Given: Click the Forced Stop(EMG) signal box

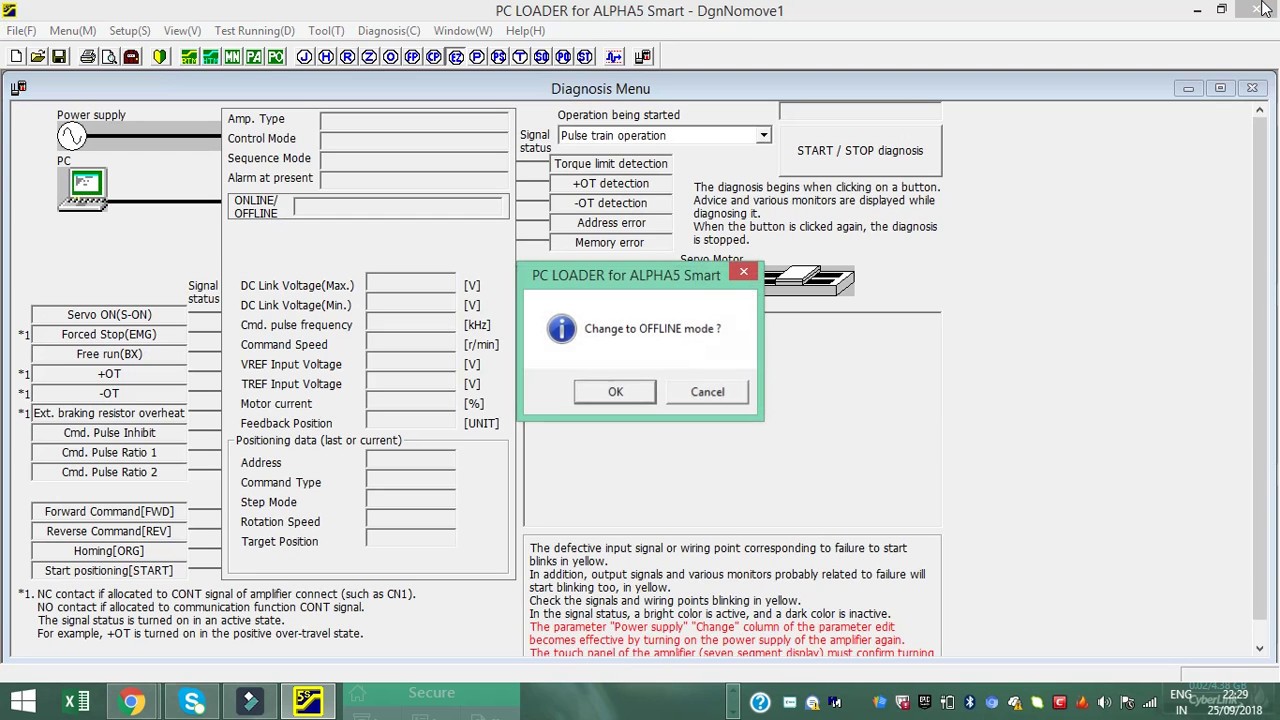Looking at the screenshot, I should point(109,335).
